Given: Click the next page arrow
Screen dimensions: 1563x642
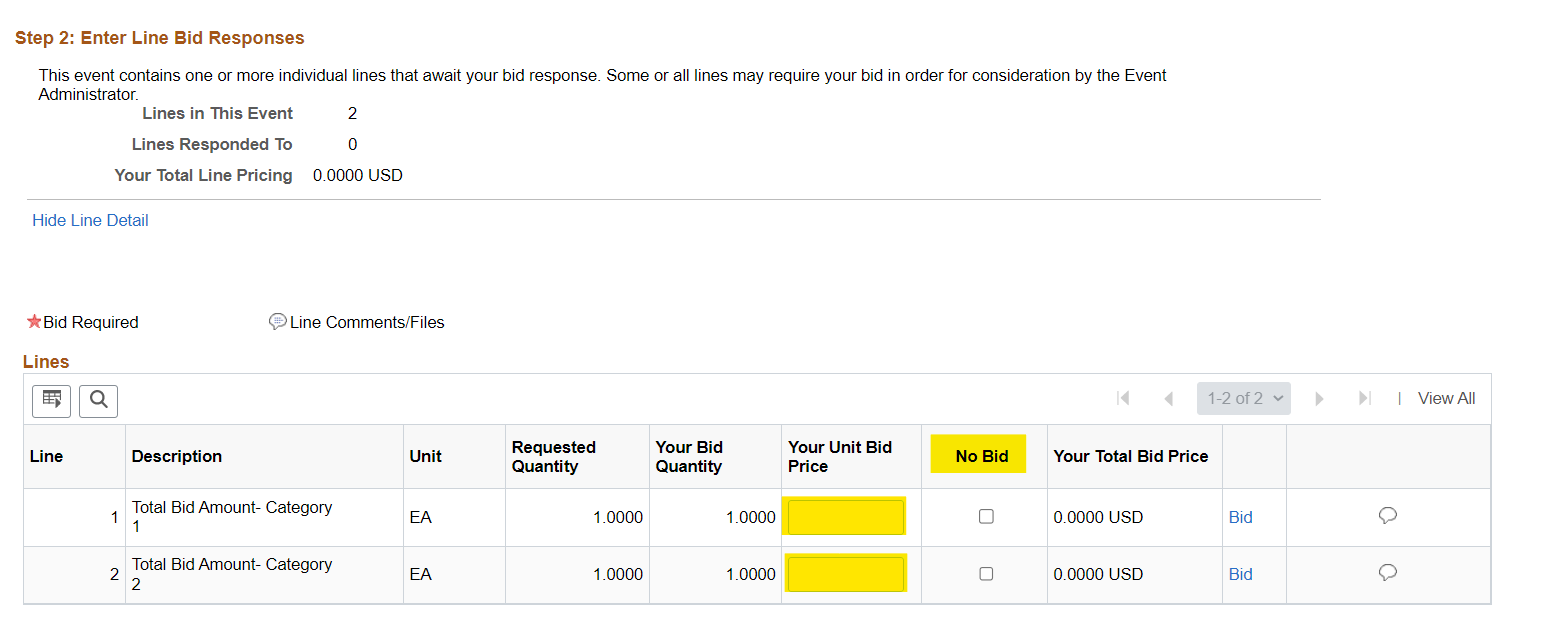Looking at the screenshot, I should [x=1319, y=398].
